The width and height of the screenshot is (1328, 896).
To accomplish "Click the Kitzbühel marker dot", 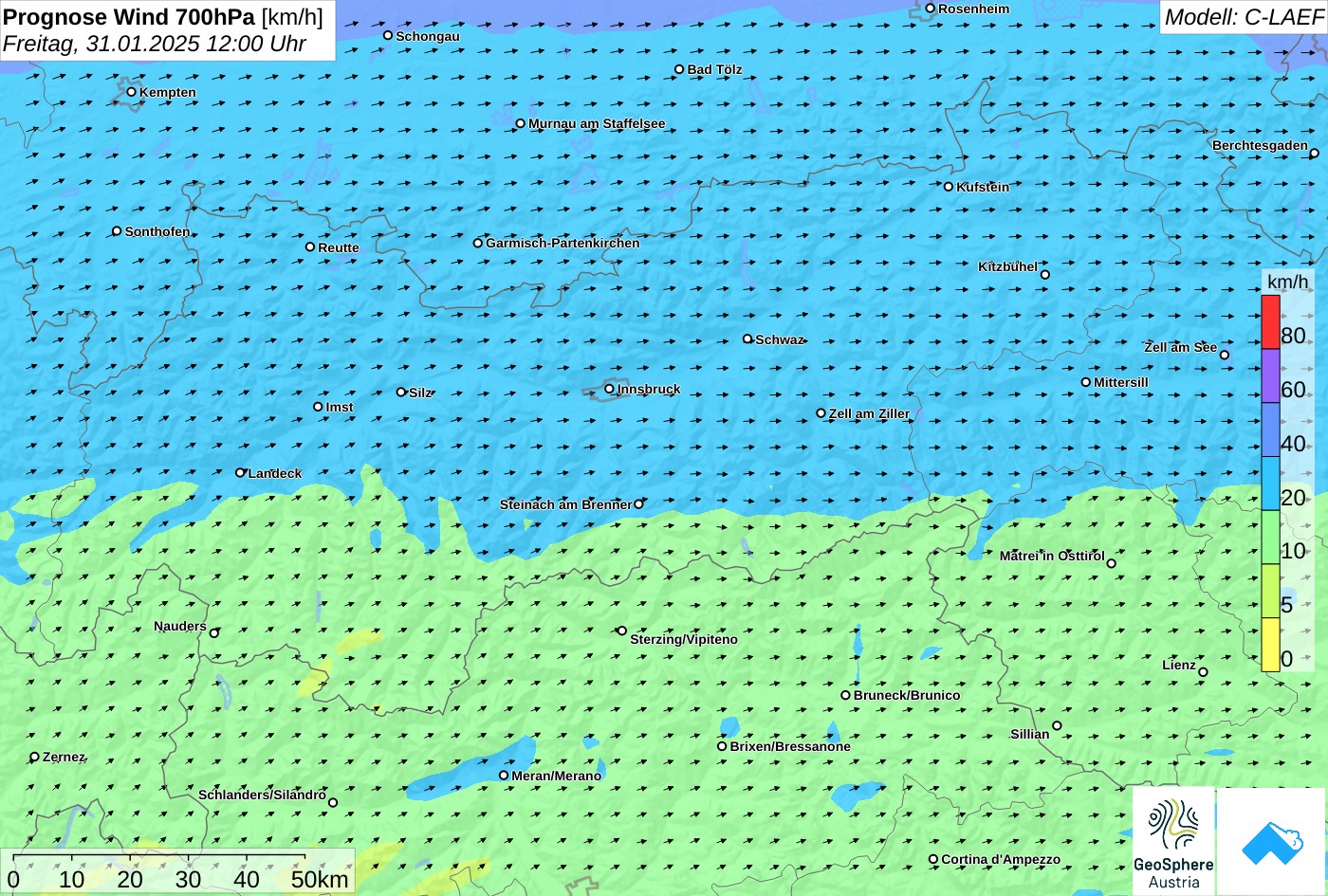I will [1045, 275].
